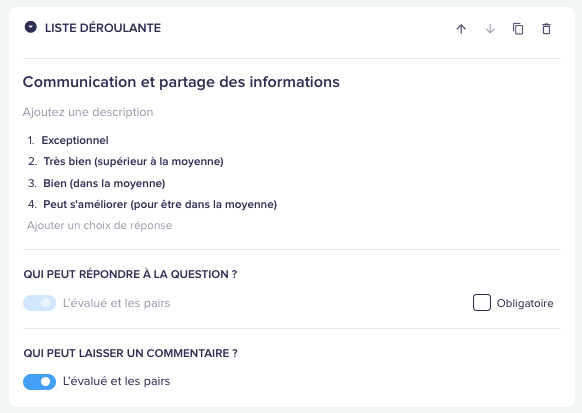Click the greyed L'évalué et les pairs label

(116, 303)
